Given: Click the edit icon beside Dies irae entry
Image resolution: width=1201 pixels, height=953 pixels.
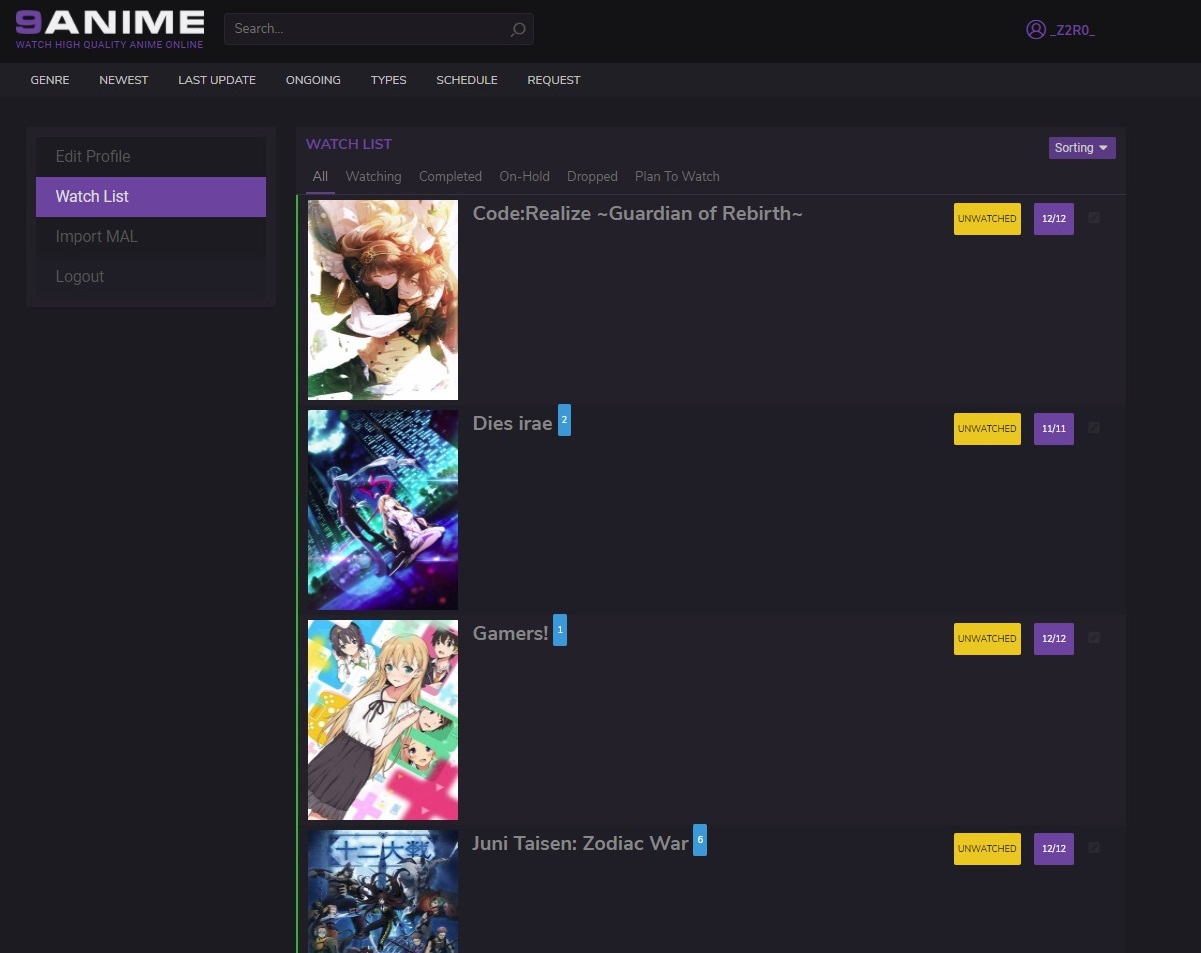Looking at the screenshot, I should click(x=1094, y=427).
